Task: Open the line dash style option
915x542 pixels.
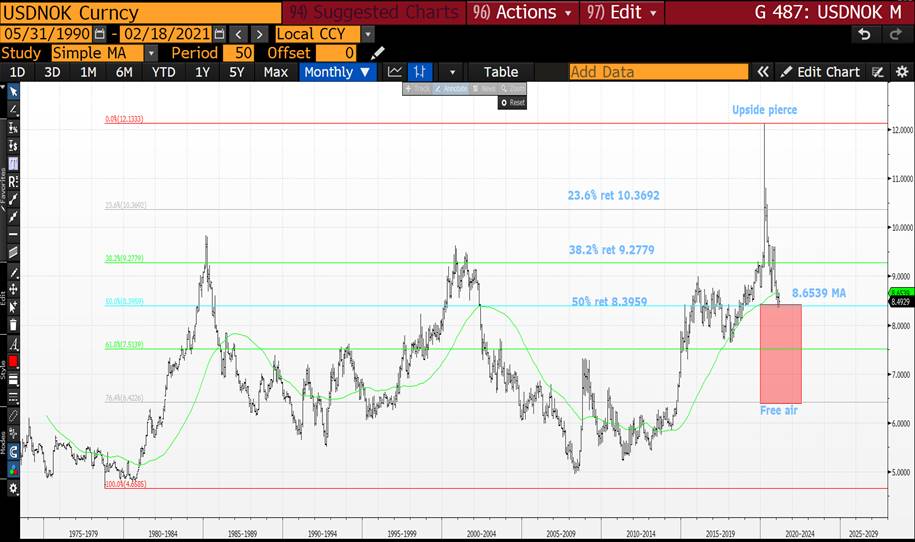Action: [x=13, y=398]
